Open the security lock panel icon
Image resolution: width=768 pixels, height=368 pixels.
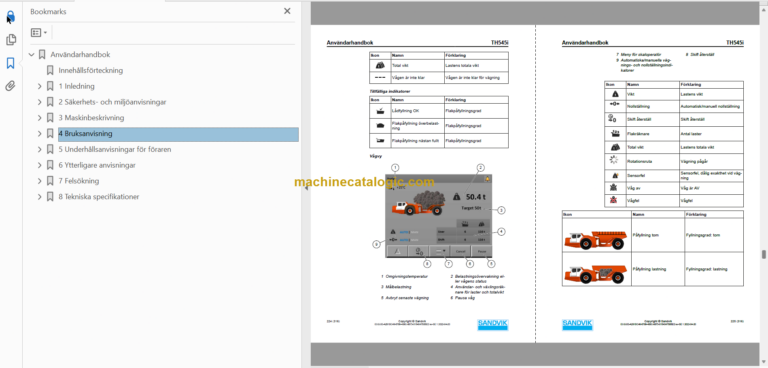[x=11, y=17]
